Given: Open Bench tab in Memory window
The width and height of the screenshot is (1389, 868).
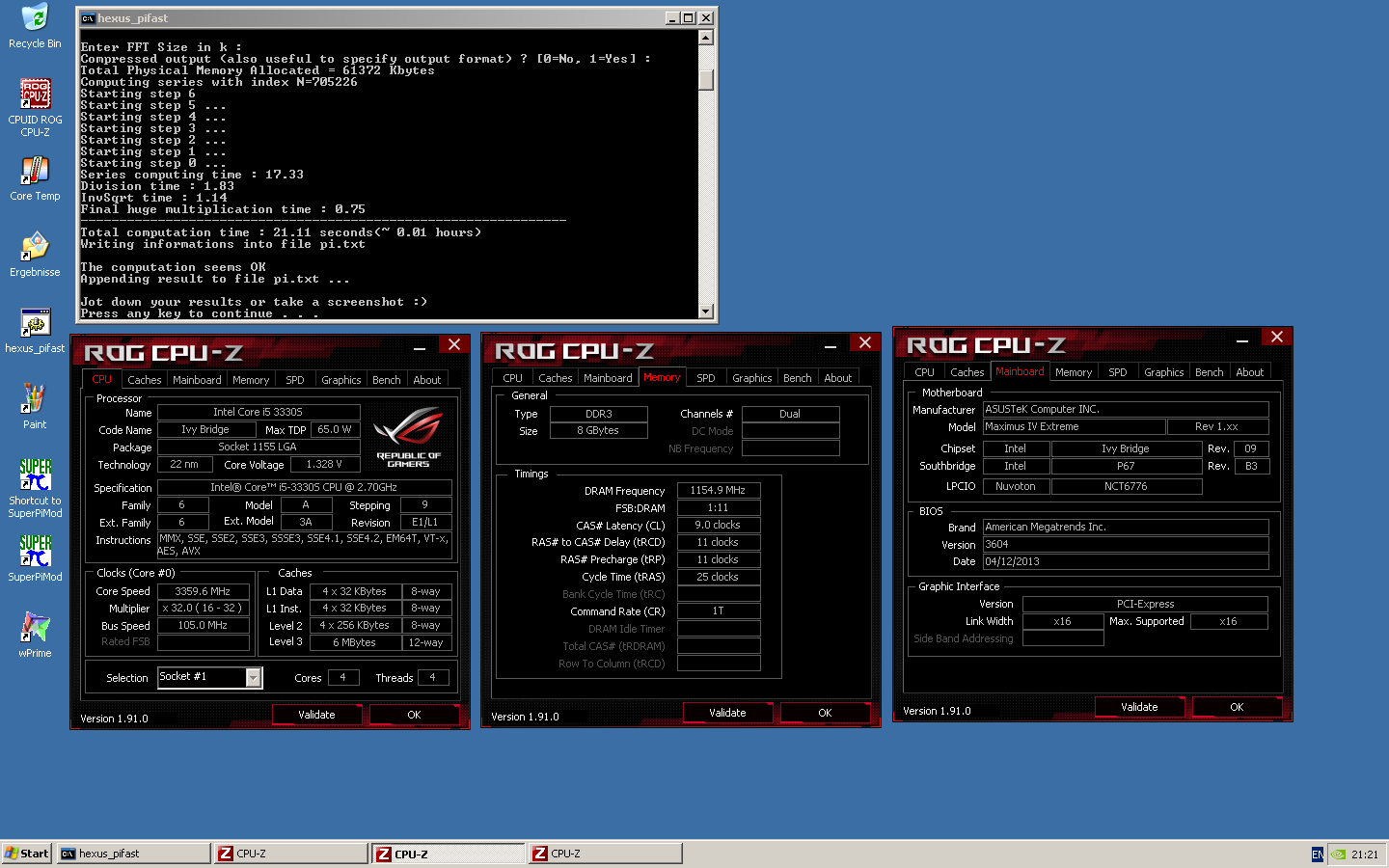Looking at the screenshot, I should pyautogui.click(x=798, y=378).
